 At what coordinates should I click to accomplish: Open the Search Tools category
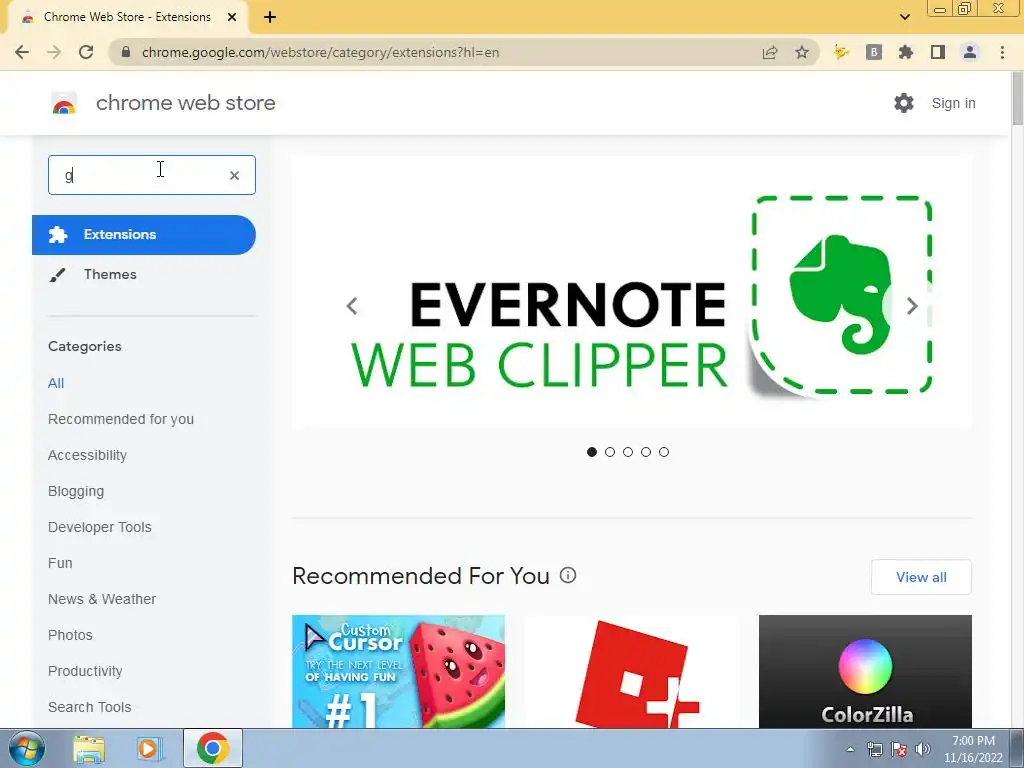[x=89, y=707]
